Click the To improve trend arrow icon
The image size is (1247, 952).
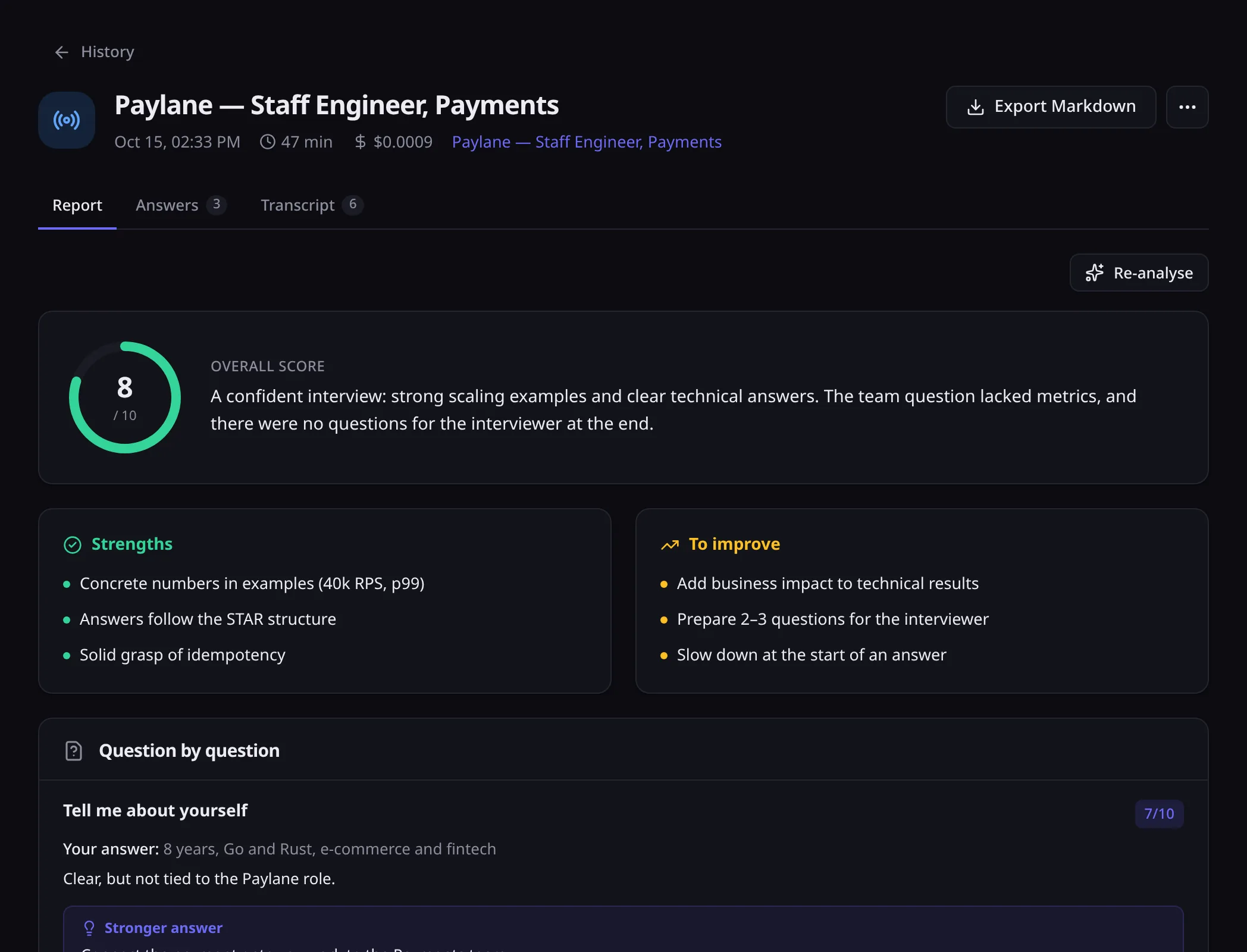670,544
